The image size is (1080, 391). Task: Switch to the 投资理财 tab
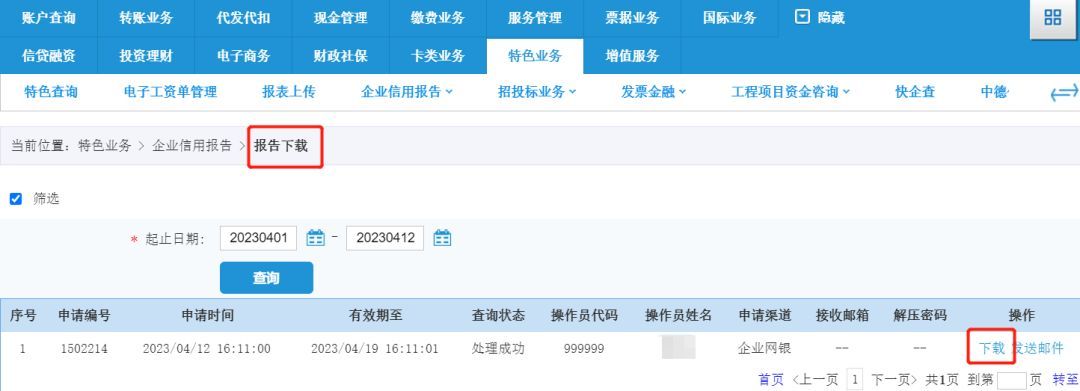[x=145, y=56]
